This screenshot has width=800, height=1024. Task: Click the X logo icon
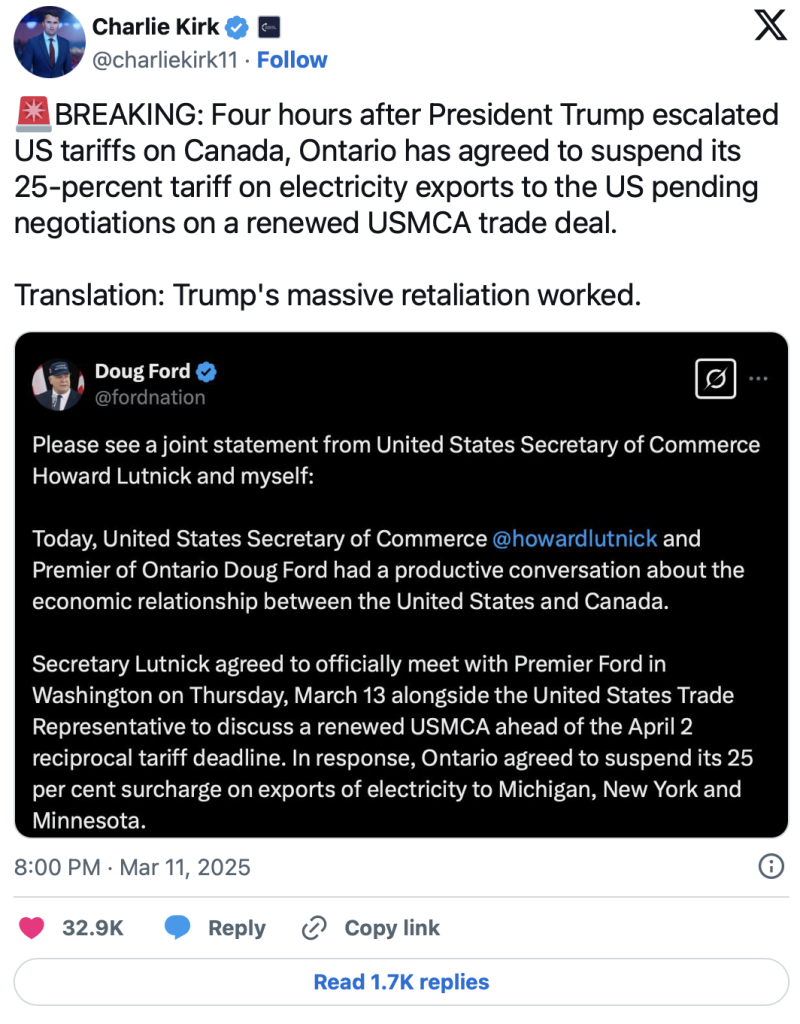pyautogui.click(x=769, y=27)
